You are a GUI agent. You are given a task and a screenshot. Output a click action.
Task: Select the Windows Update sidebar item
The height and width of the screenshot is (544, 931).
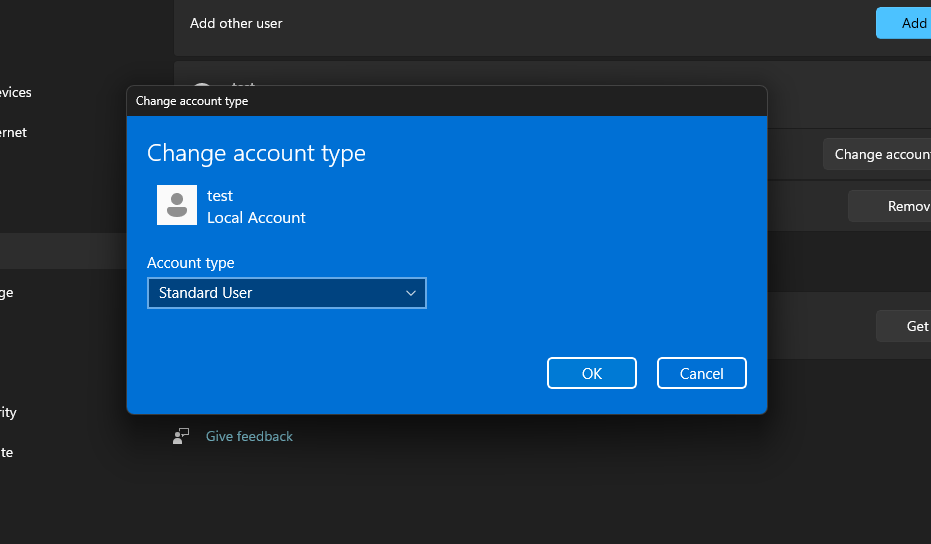[x=7, y=452]
